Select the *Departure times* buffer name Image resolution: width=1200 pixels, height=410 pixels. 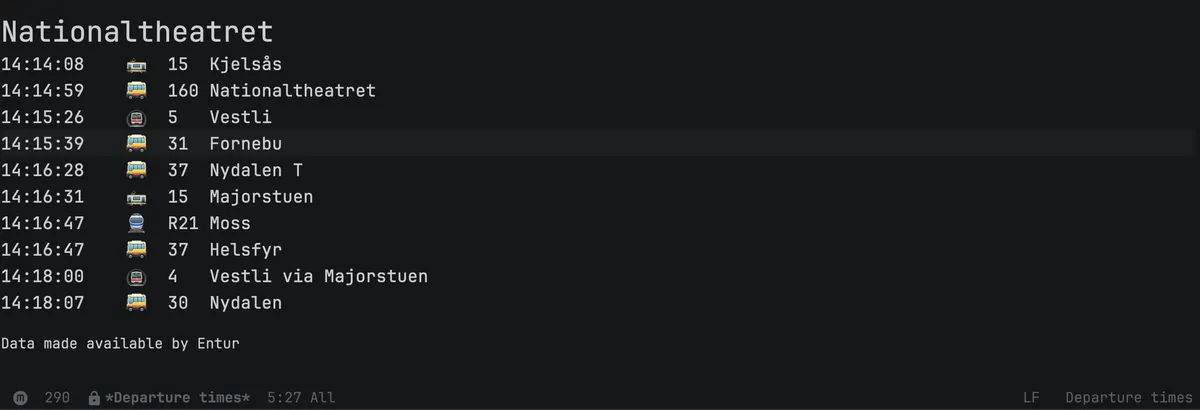point(178,398)
